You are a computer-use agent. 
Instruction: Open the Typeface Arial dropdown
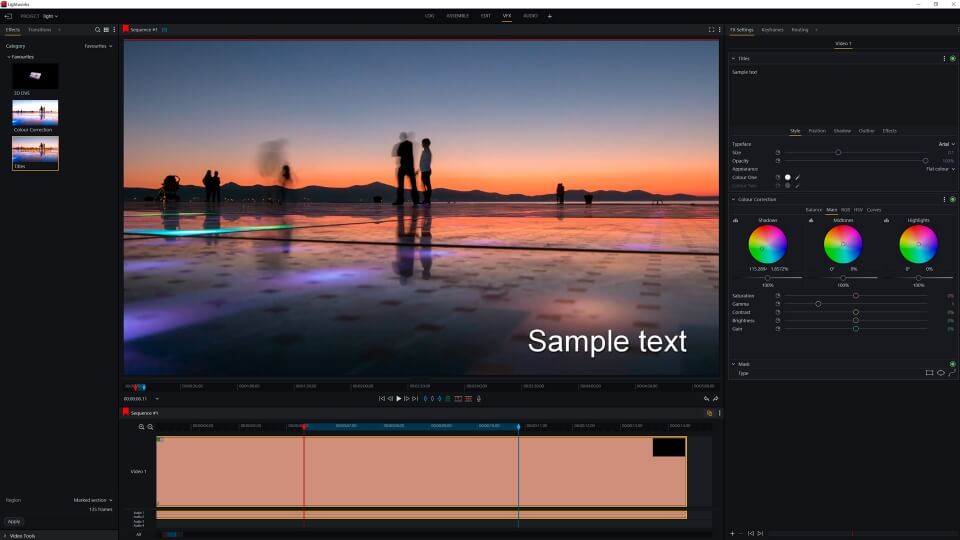coord(946,144)
